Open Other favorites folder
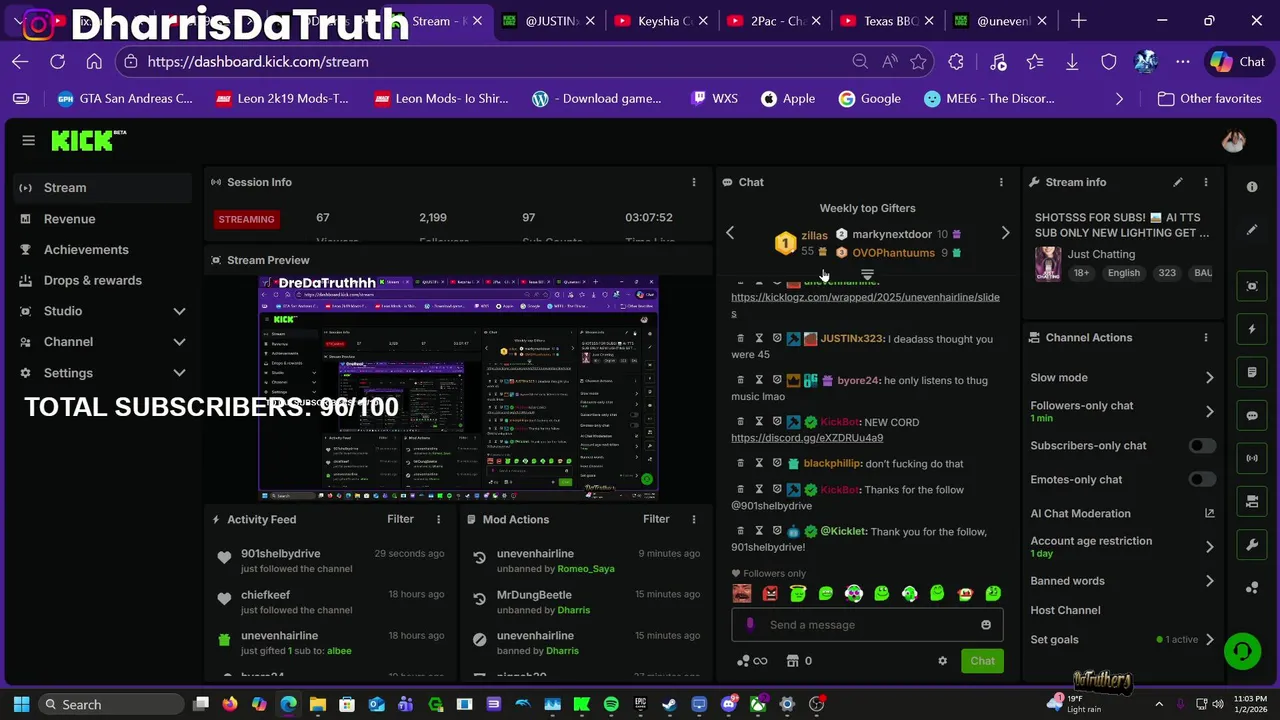The image size is (1280, 720). click(1209, 99)
